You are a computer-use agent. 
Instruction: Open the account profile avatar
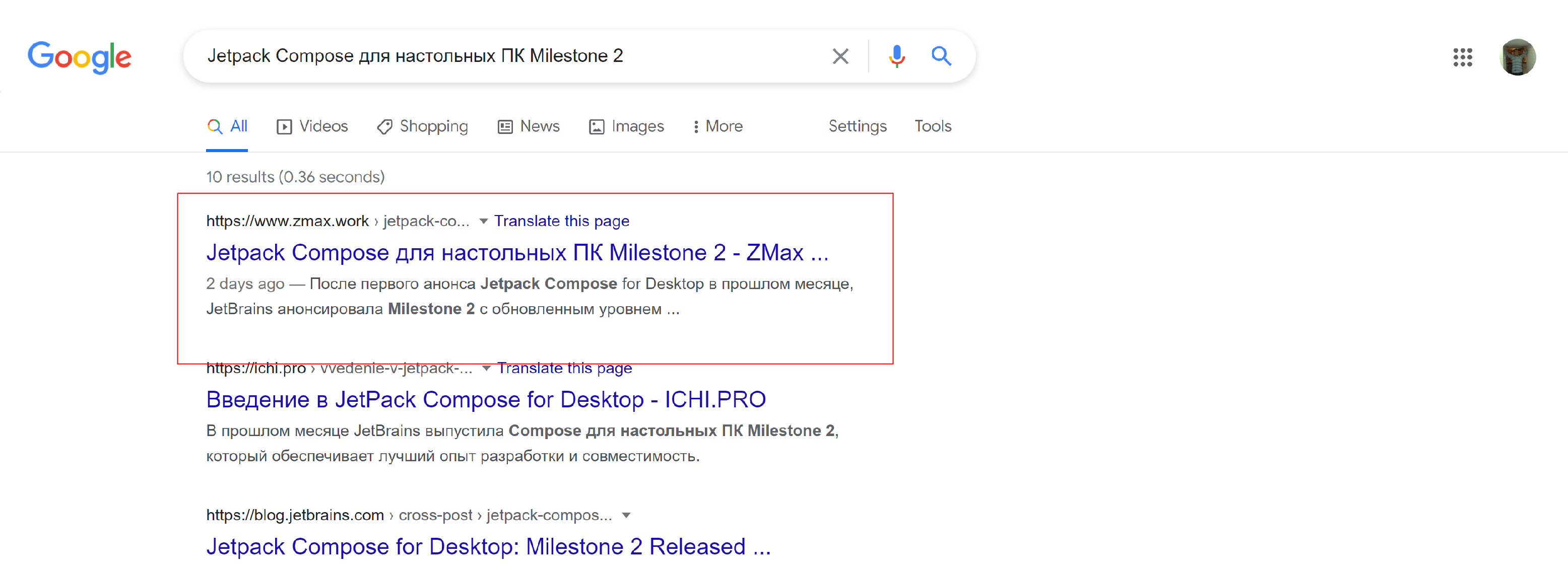1517,57
